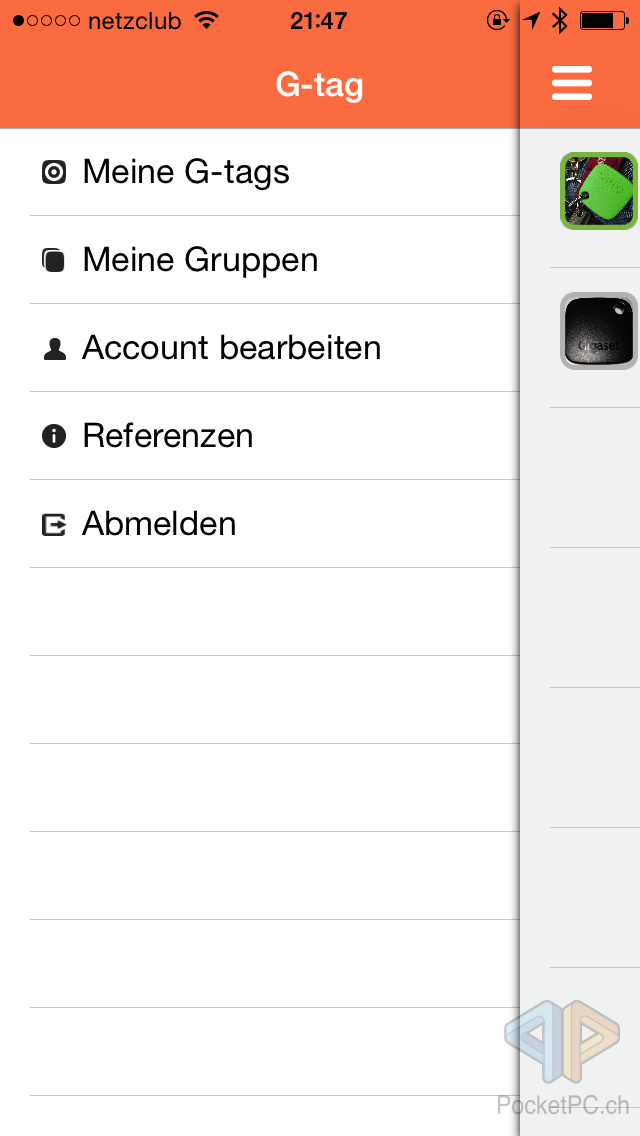Tap the Bluetooth icon in status bar
Viewport: 640px width, 1136px height.
[x=561, y=20]
